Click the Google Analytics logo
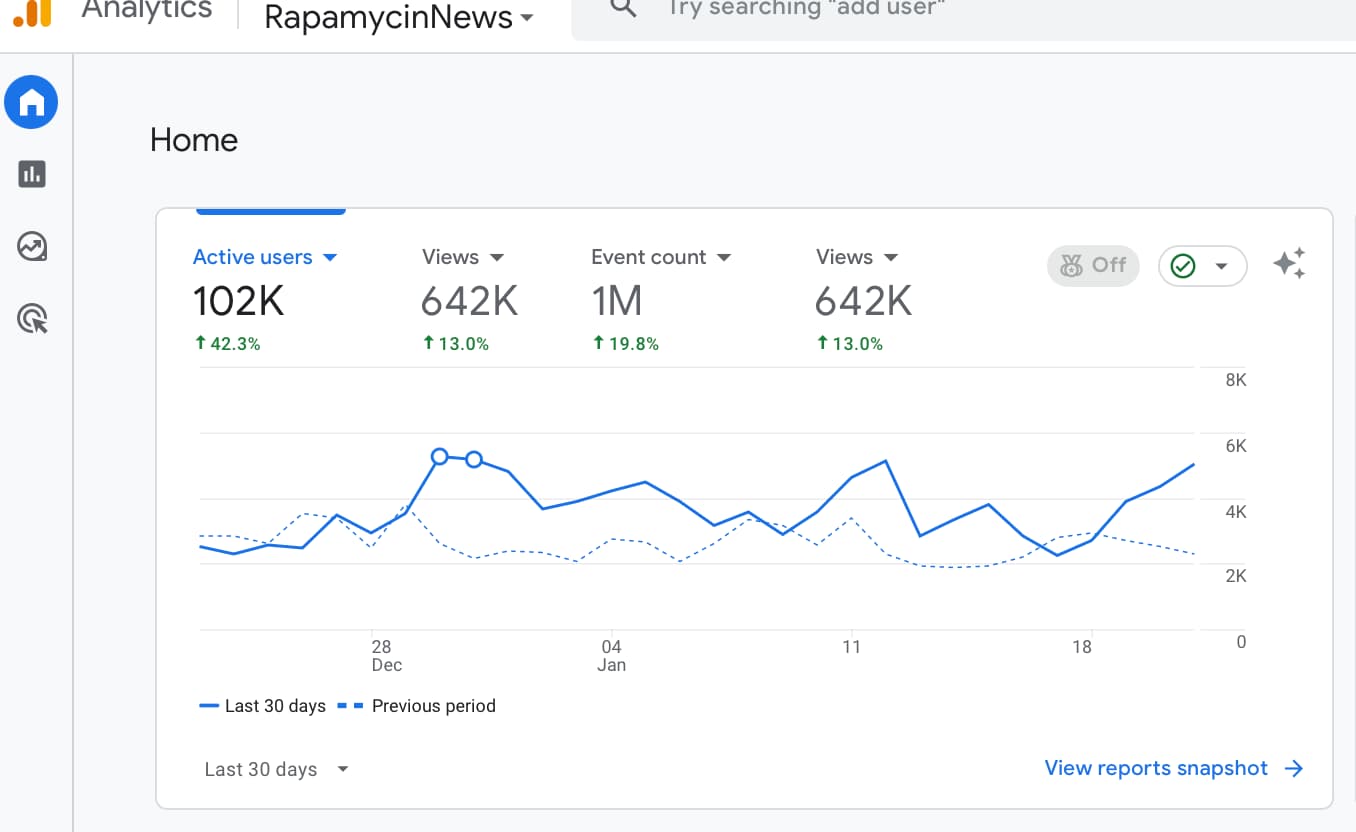 (32, 12)
